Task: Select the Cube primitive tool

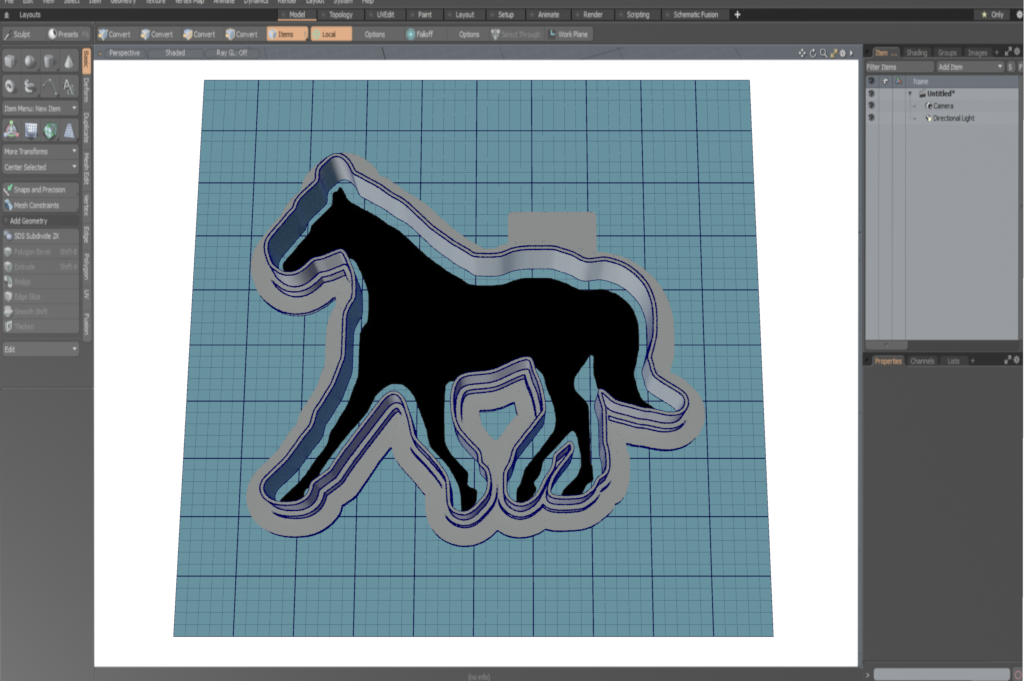Action: (x=10, y=62)
